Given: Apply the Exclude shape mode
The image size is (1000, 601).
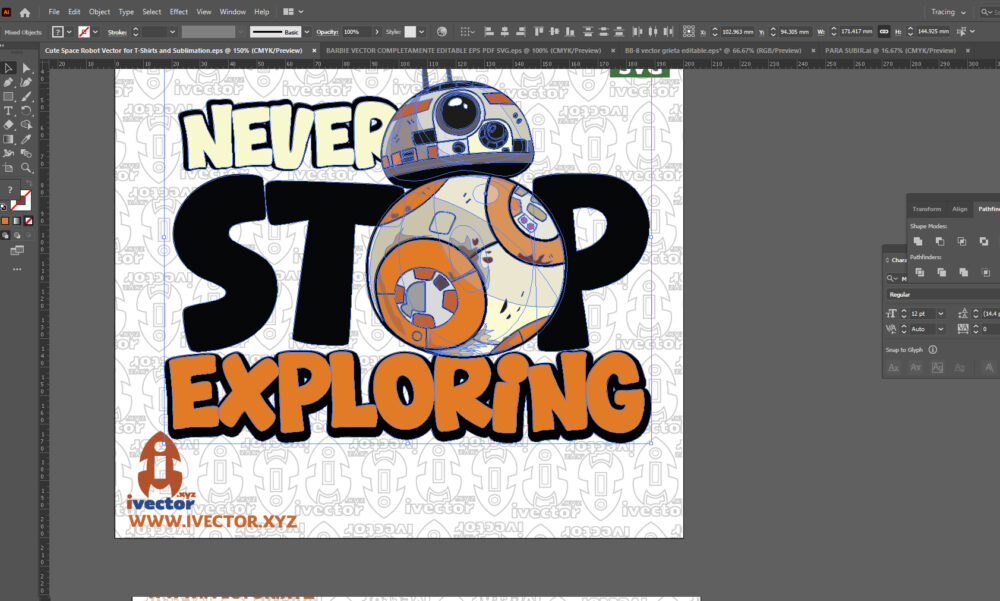Looking at the screenshot, I should point(984,241).
